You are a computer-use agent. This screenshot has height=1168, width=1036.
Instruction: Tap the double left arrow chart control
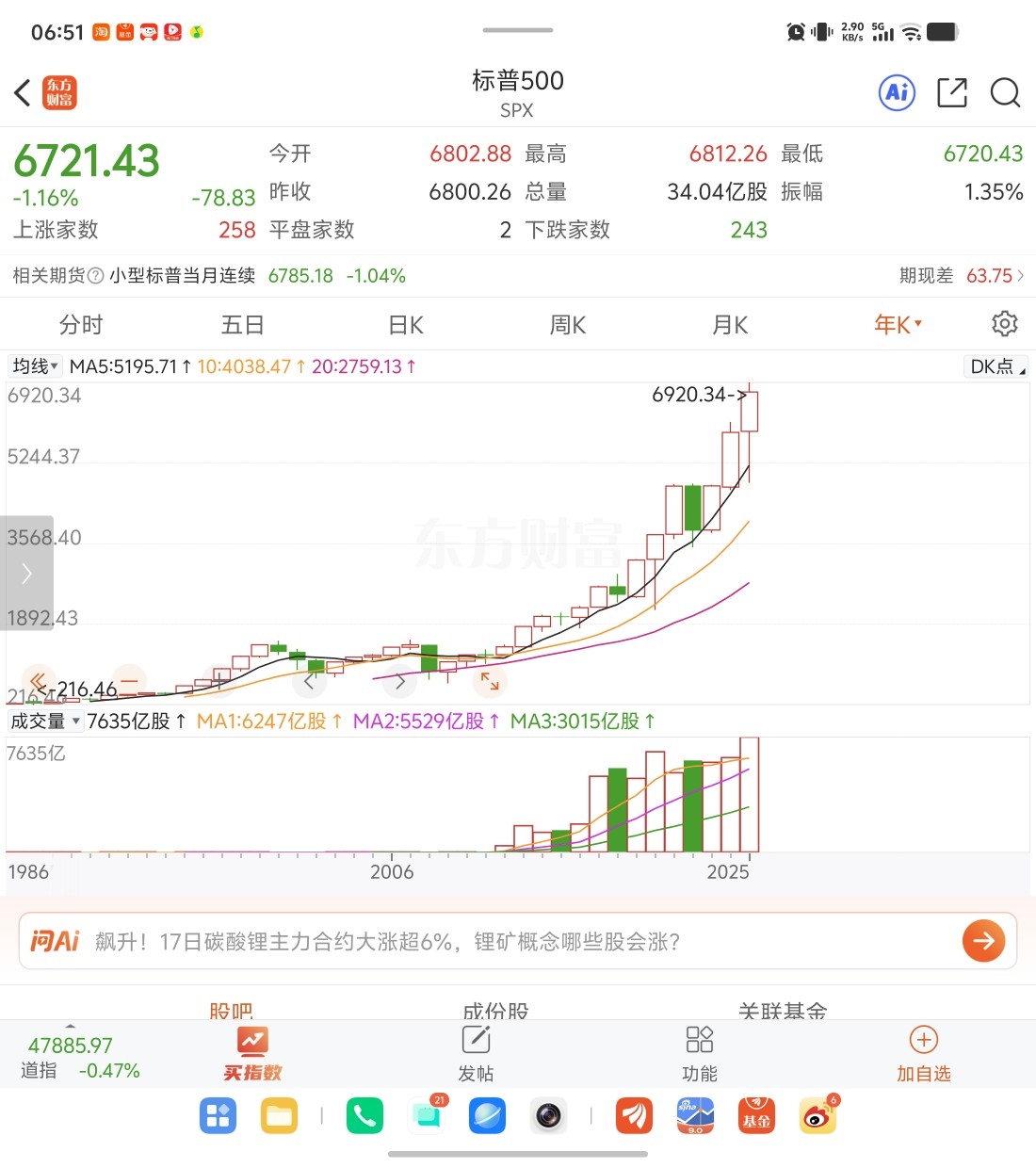(x=39, y=680)
